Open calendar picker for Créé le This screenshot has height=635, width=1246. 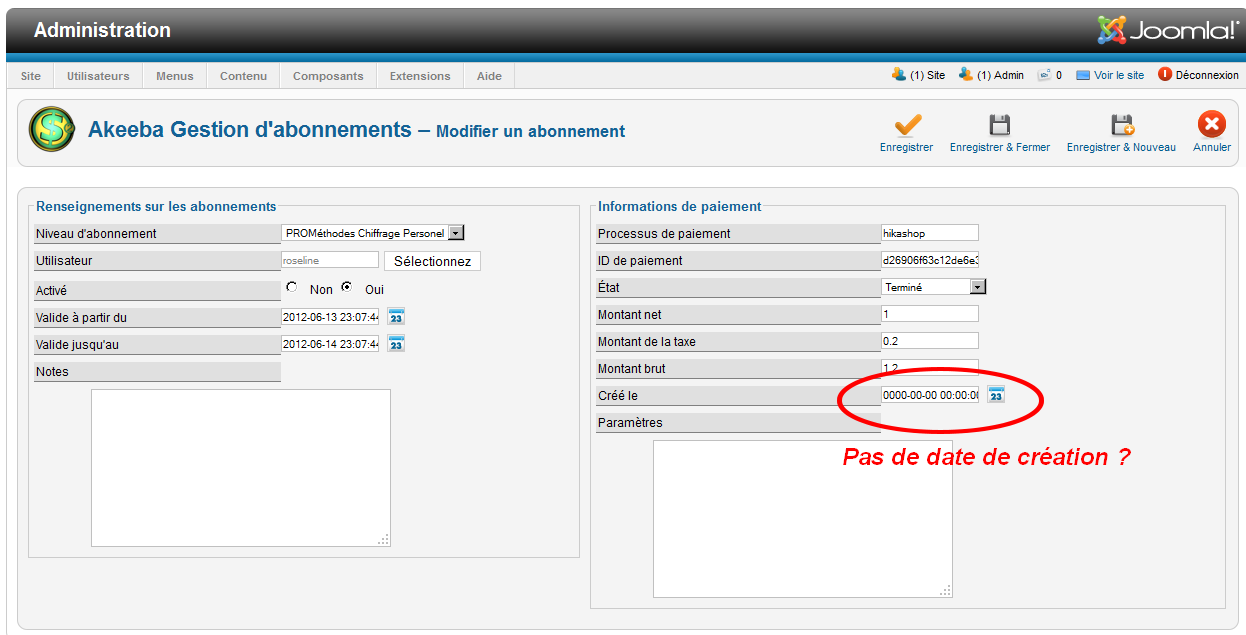click(996, 394)
